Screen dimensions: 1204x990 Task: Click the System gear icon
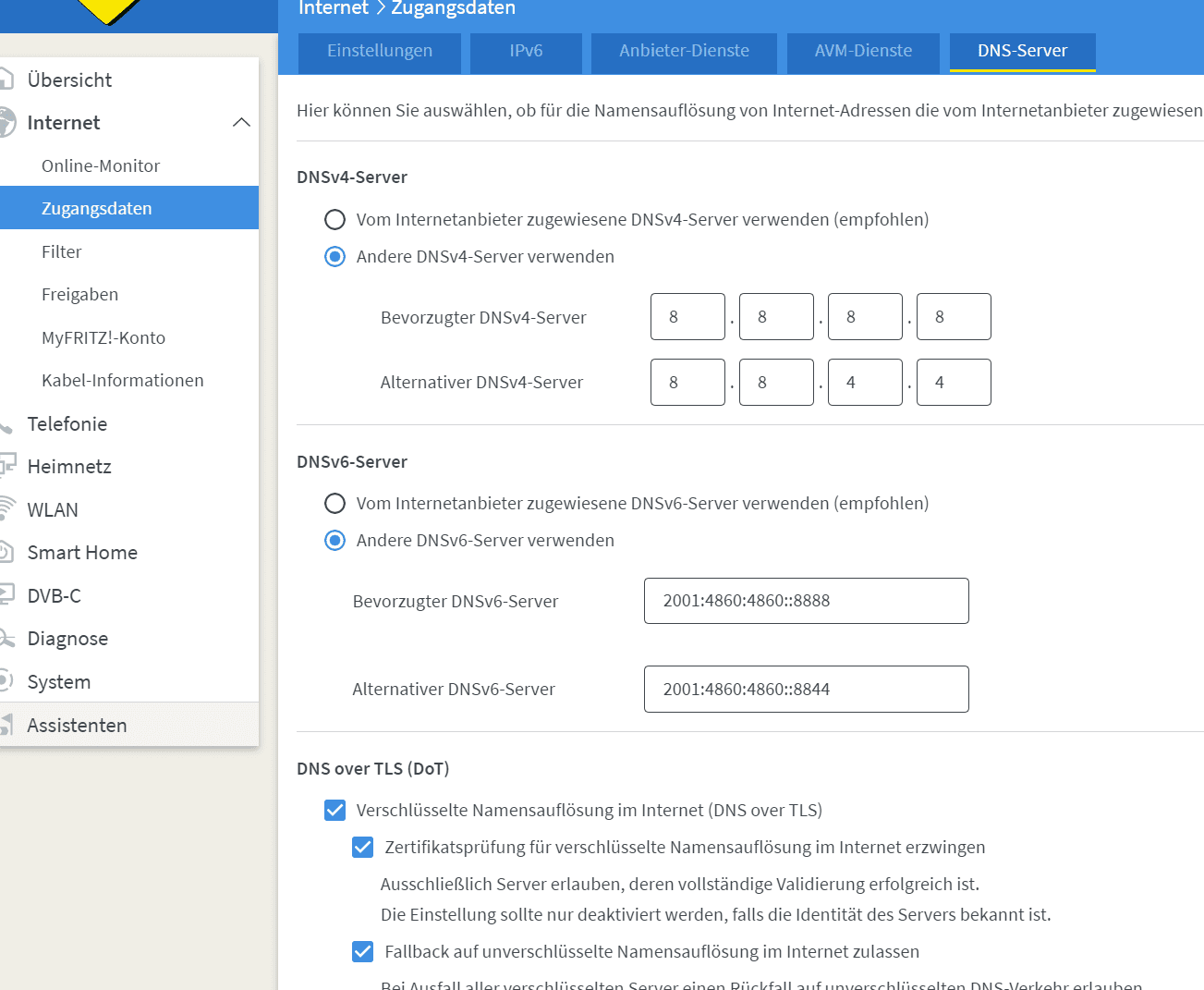6,681
